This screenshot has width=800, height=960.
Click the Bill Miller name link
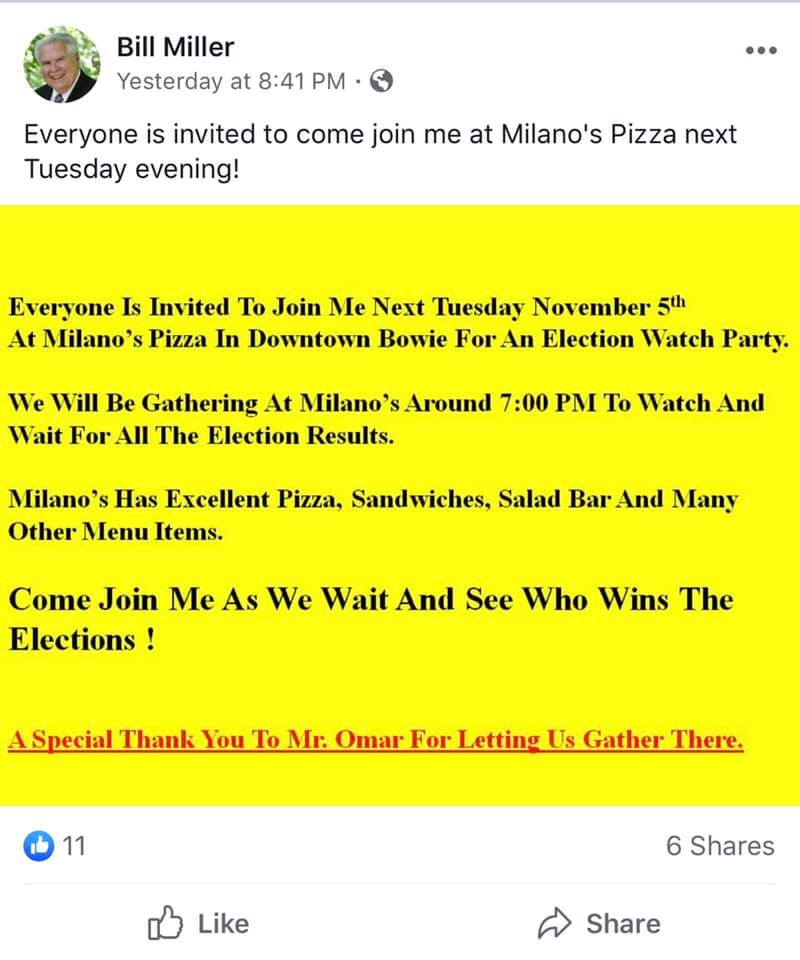point(174,45)
